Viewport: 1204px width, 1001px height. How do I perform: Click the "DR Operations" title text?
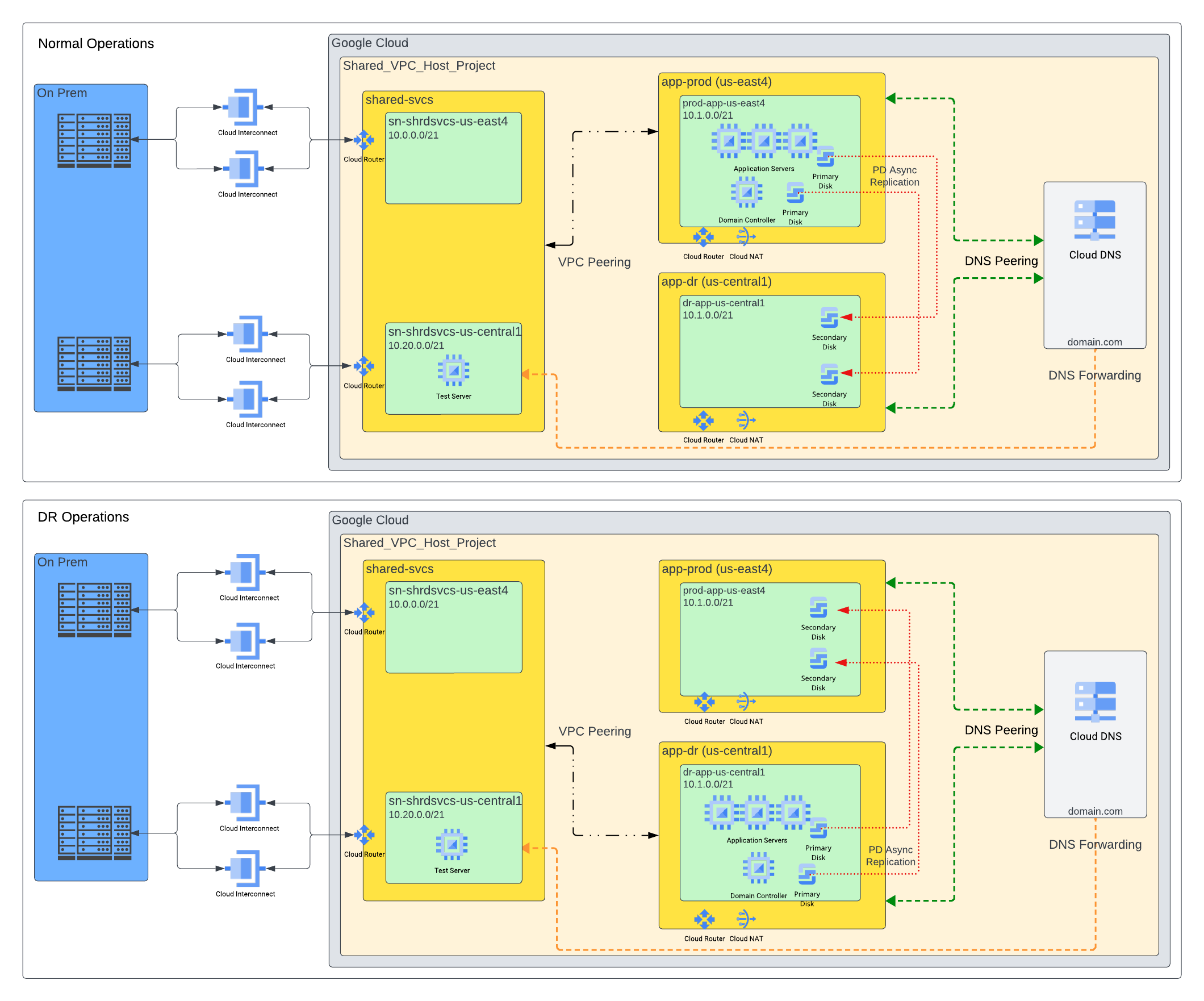coord(83,517)
